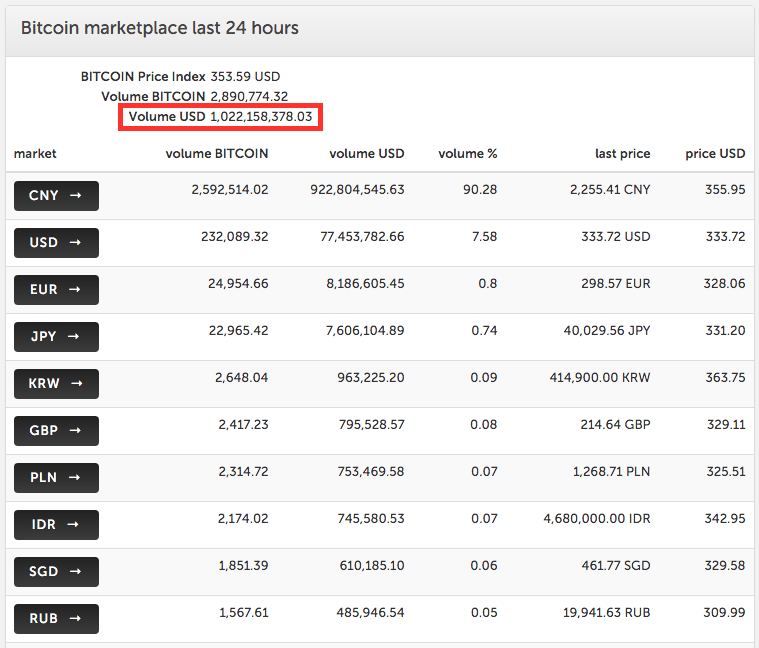Click the 'price USD' column header
The width and height of the screenshot is (759, 648).
[715, 154]
